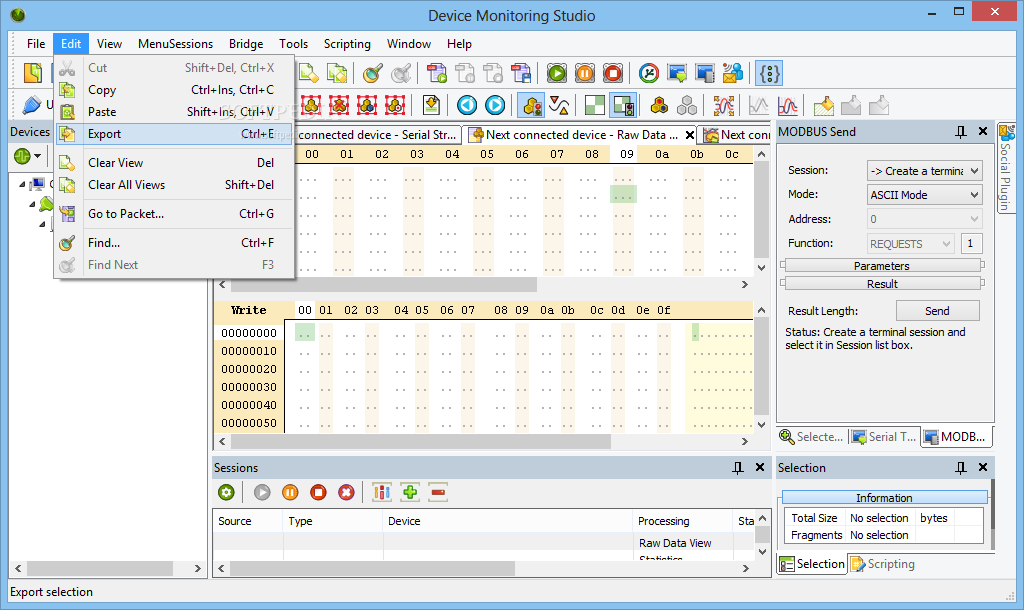
Task: Click the red stop icon in Sessions toolbar
Action: 318,492
